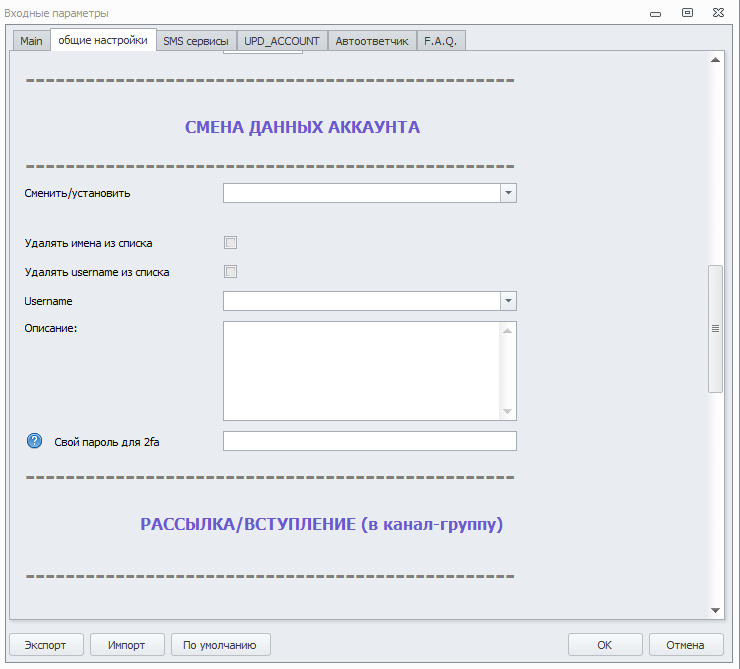Click the description box scroll-down arrow

pyautogui.click(x=507, y=411)
